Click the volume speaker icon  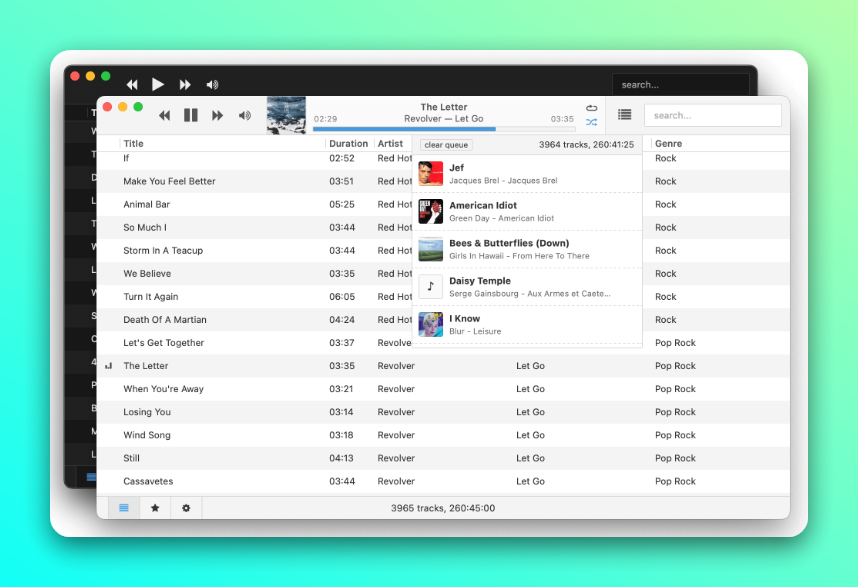point(244,116)
